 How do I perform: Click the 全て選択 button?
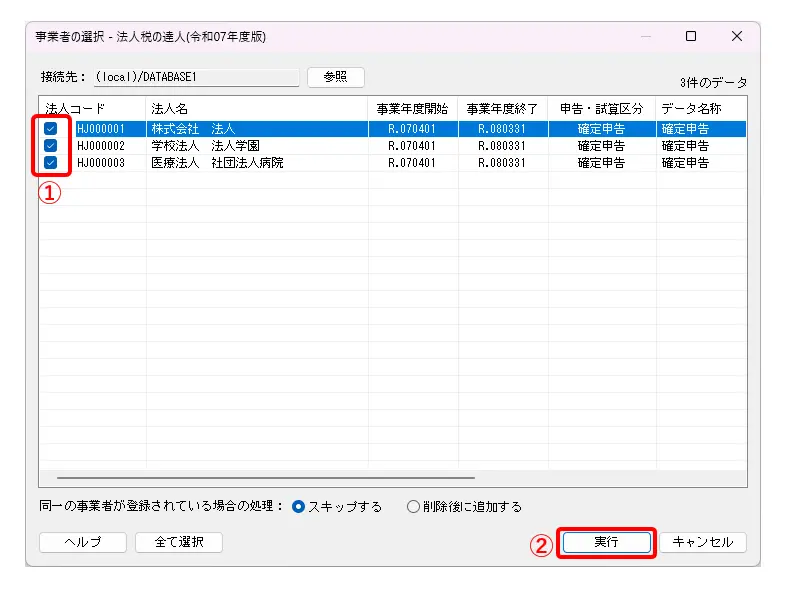(x=180, y=542)
